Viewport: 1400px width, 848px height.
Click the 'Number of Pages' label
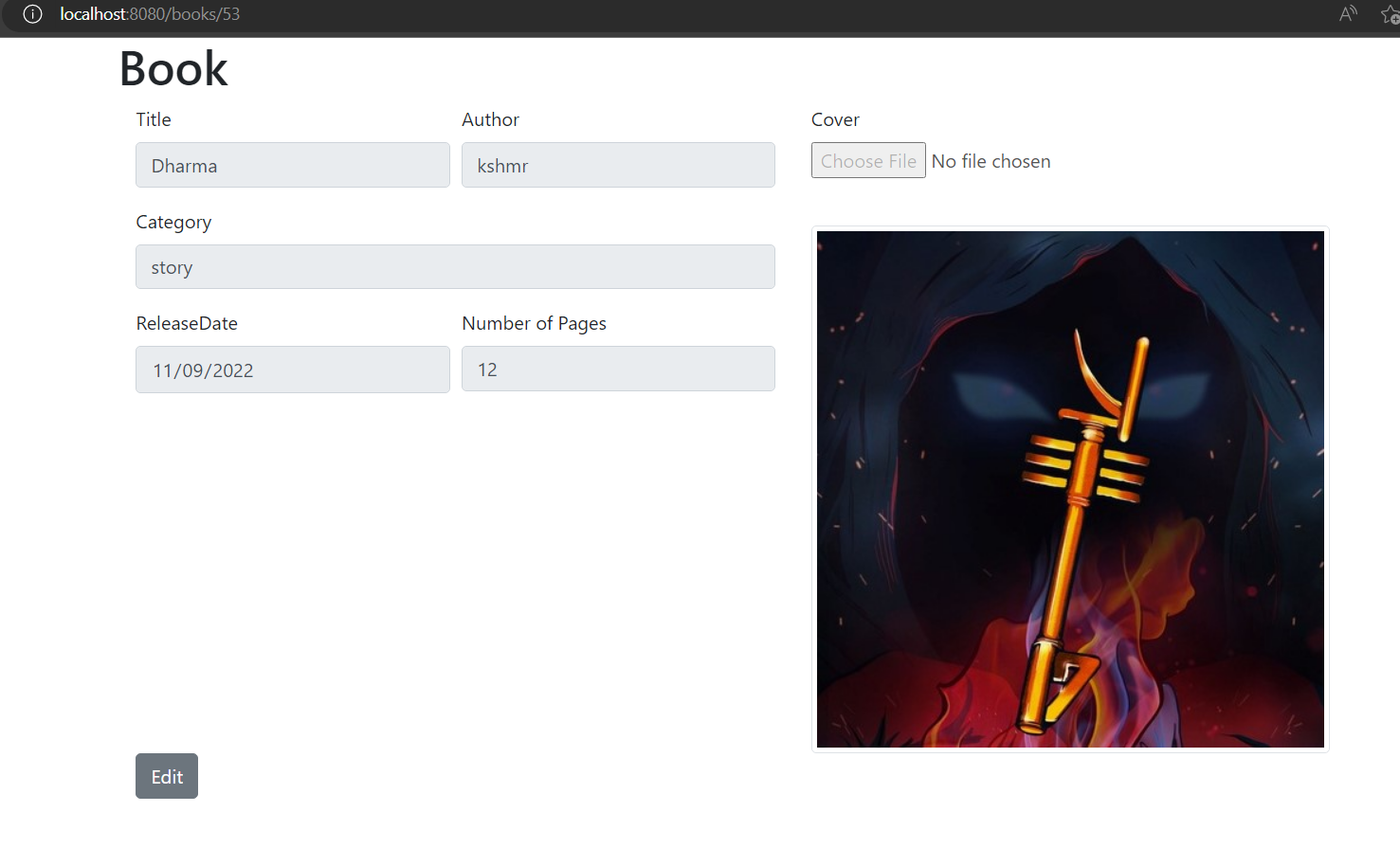coord(534,323)
